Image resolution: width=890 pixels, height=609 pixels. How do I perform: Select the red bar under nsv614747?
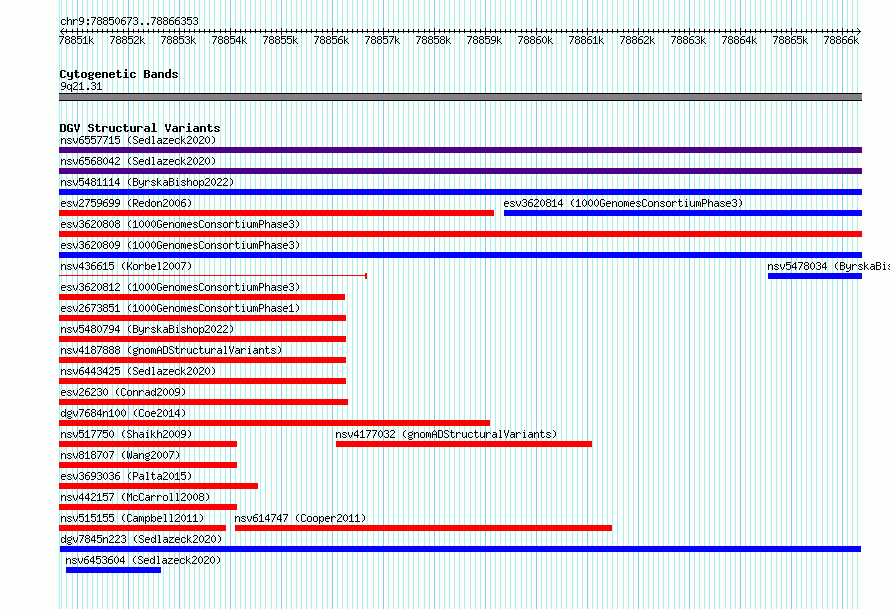423,528
